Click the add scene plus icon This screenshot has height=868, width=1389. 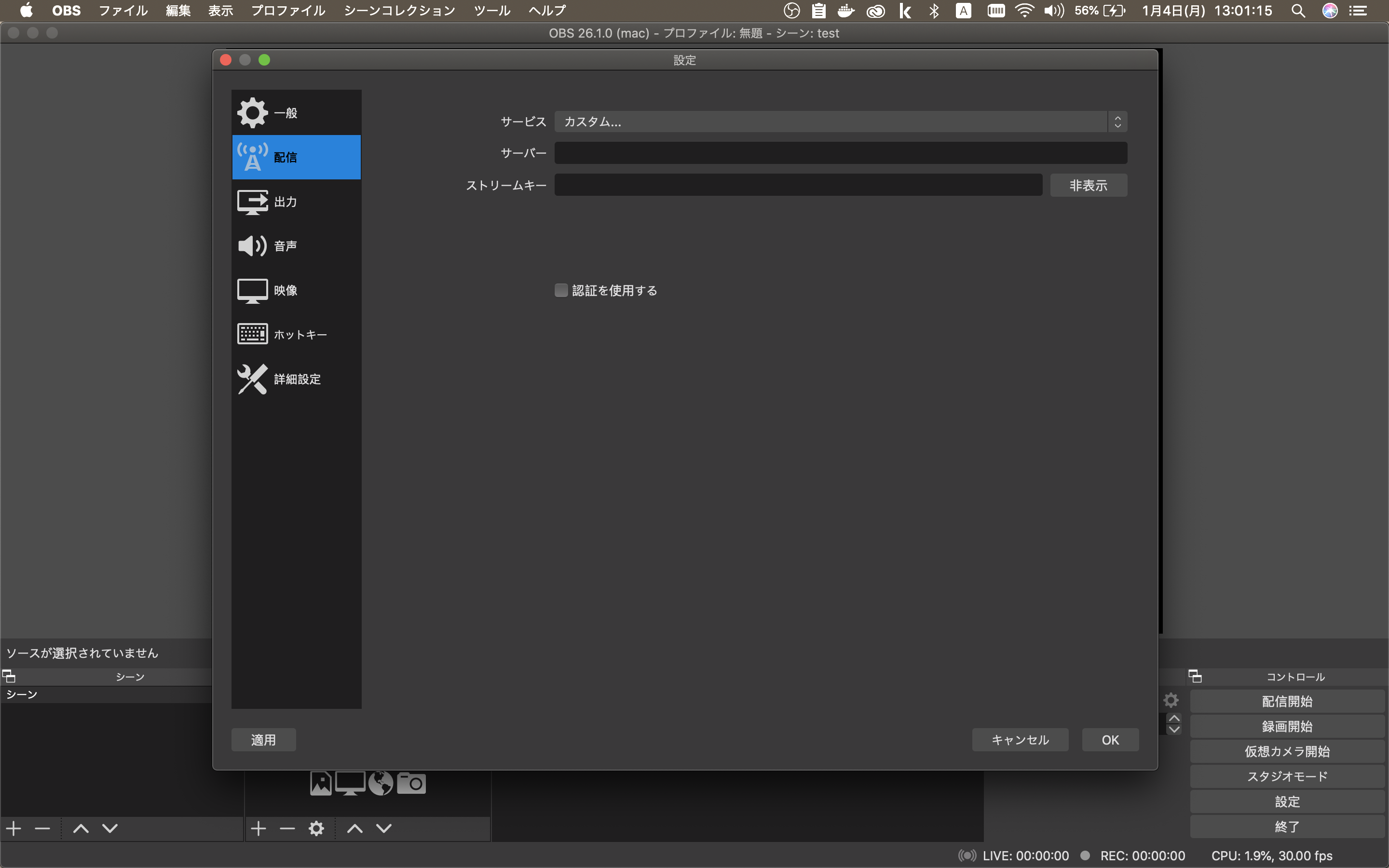click(14, 828)
